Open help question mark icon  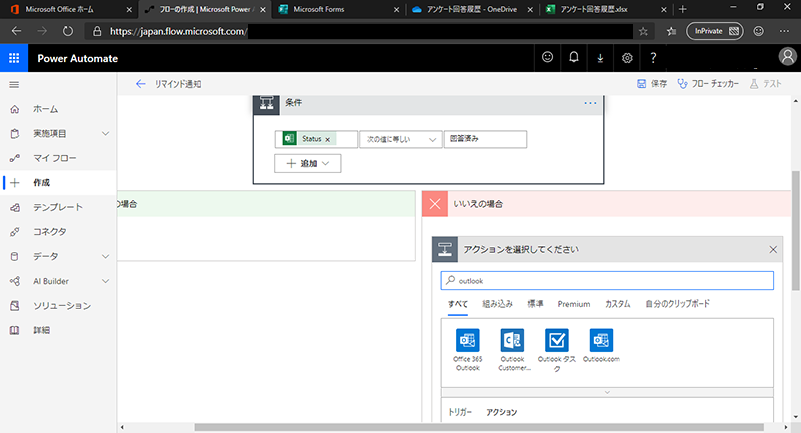pos(653,58)
